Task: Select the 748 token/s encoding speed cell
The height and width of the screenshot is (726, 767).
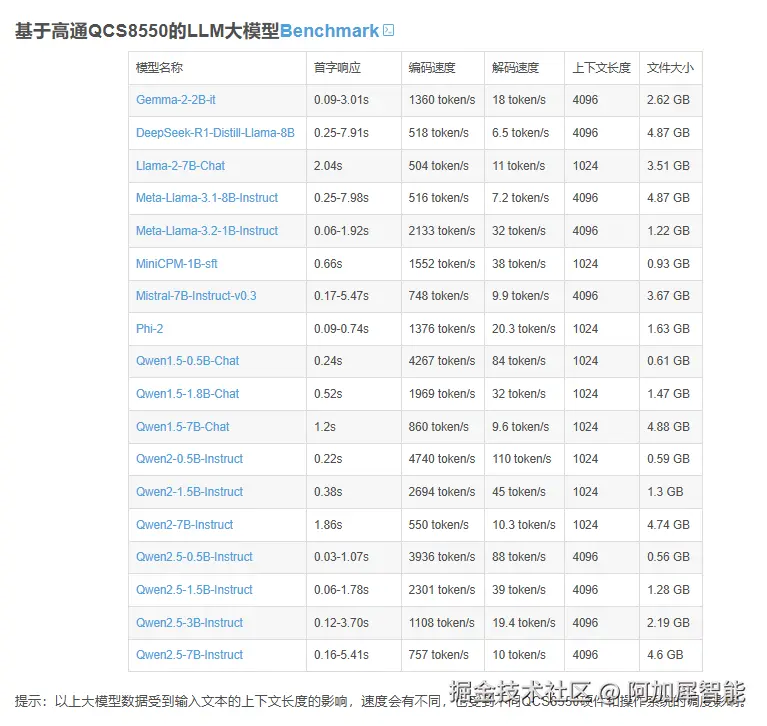Action: click(x=443, y=295)
